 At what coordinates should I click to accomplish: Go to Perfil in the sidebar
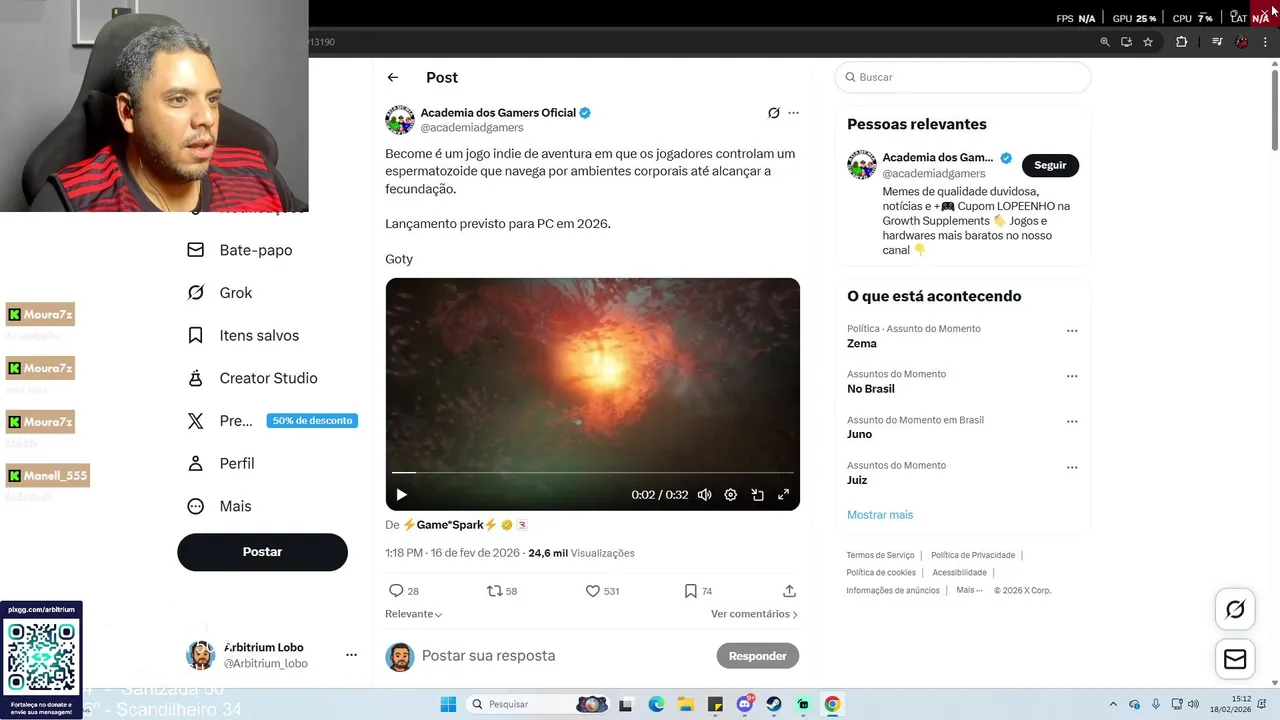point(221,464)
